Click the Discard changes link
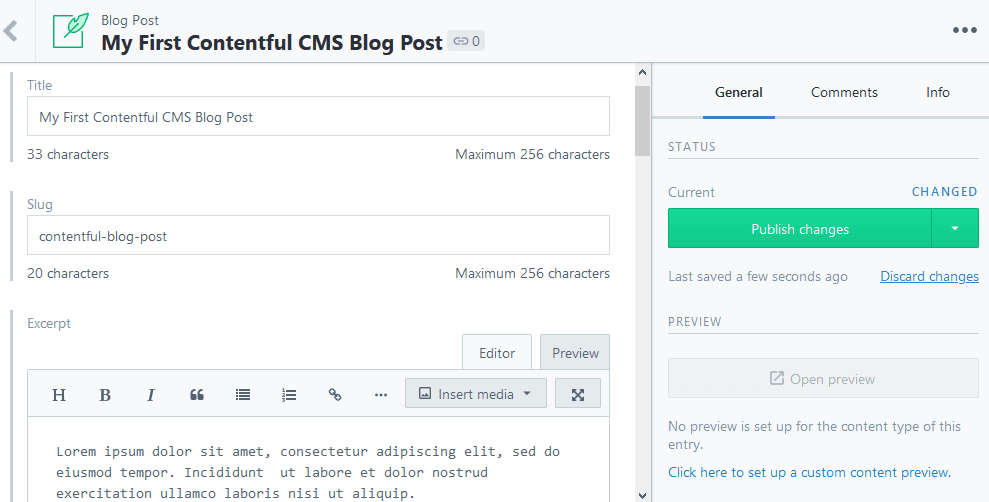 pyautogui.click(x=929, y=276)
